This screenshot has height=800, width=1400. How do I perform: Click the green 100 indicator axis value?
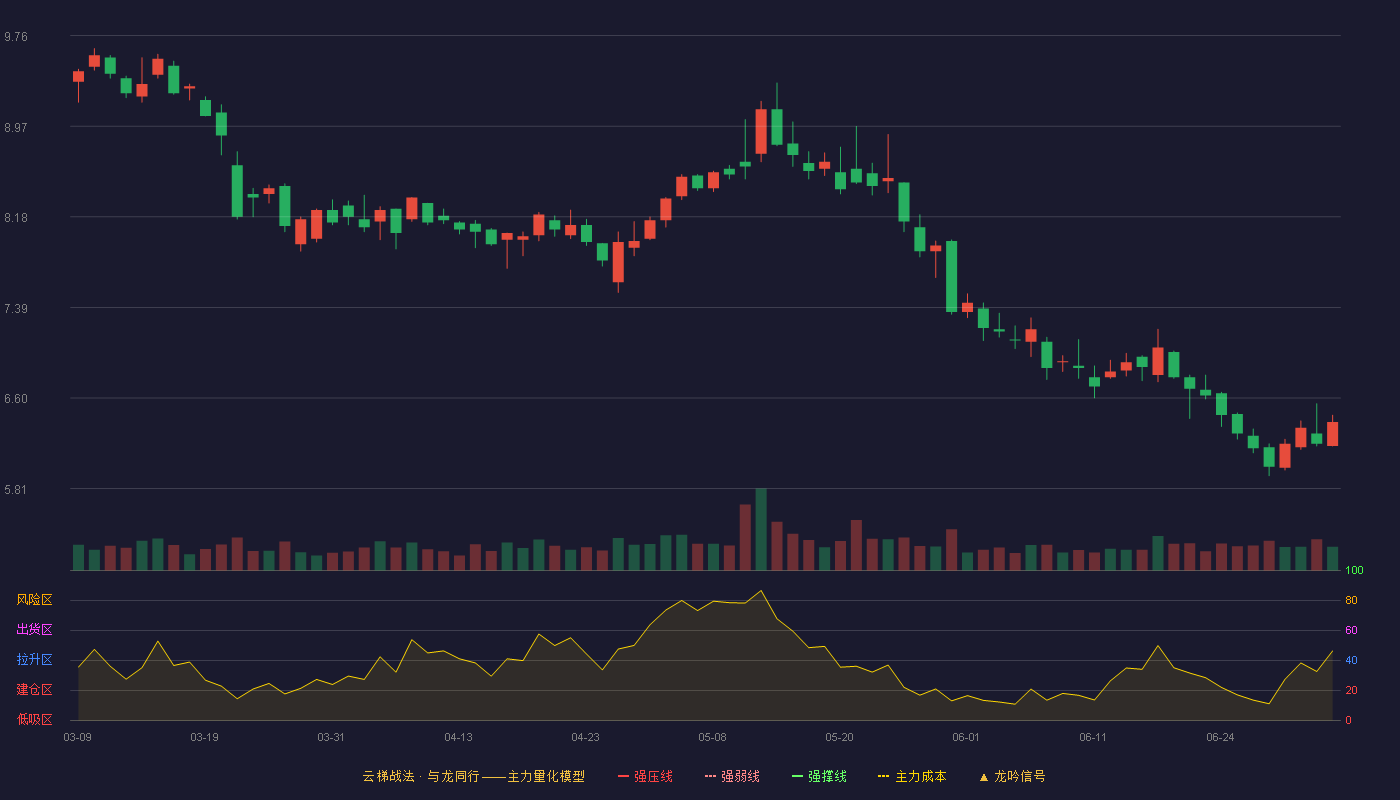click(x=1354, y=571)
